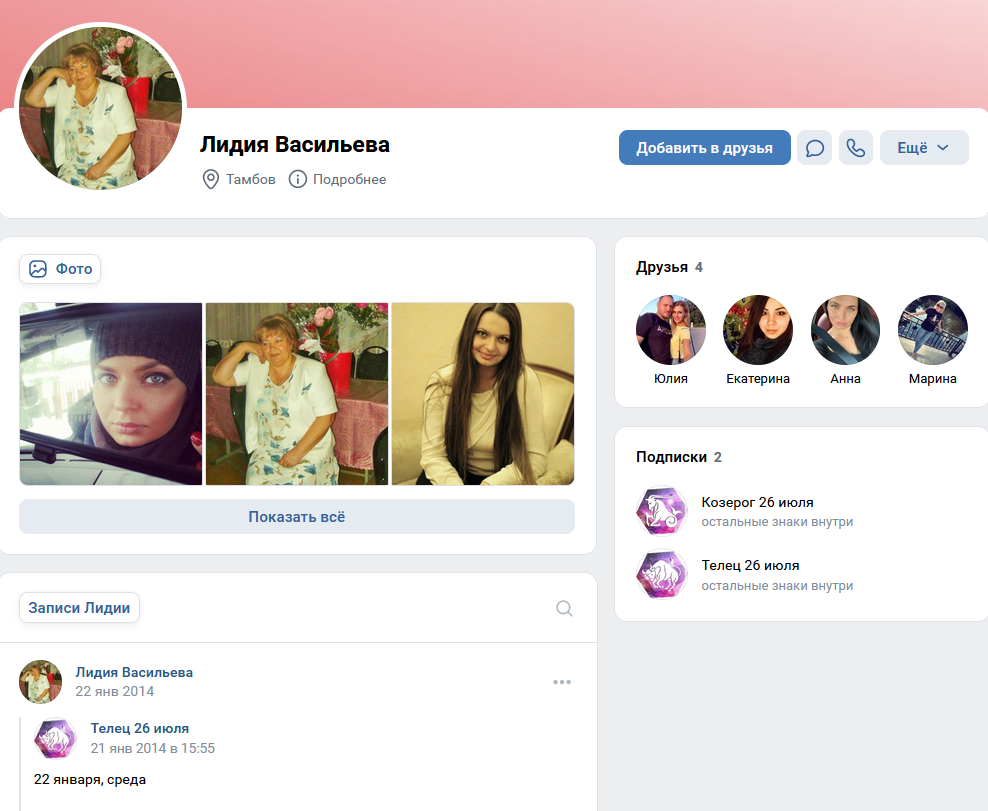Click the Тамбов location pin icon

(210, 179)
